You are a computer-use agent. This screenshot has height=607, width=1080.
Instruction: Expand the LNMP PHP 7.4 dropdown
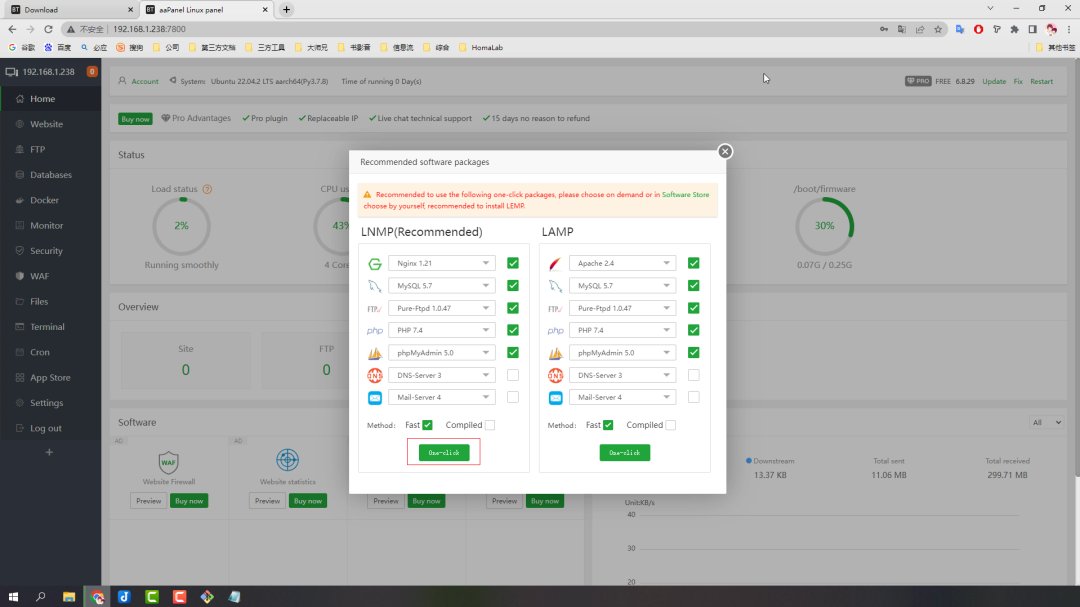(442, 330)
